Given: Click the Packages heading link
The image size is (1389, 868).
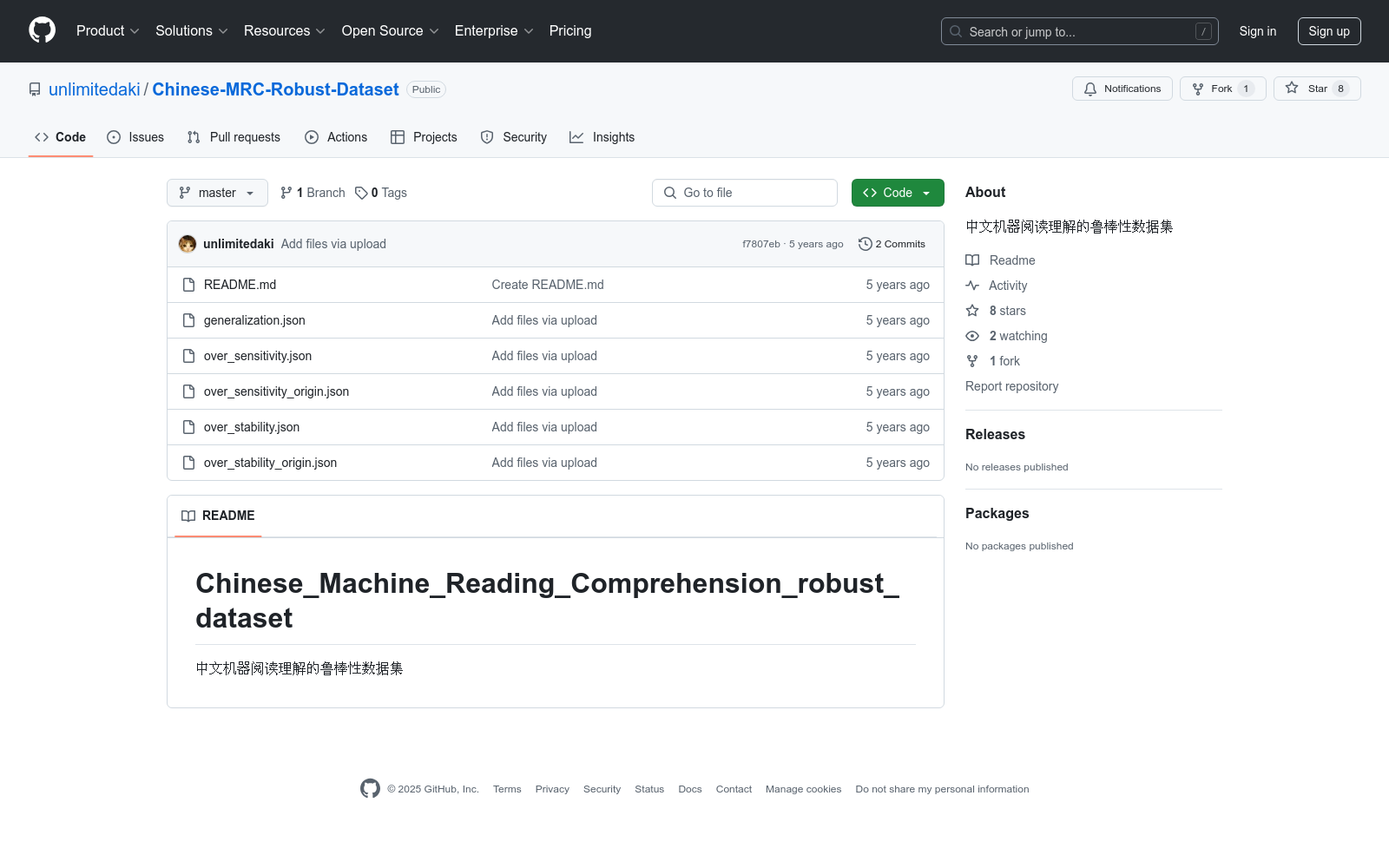Looking at the screenshot, I should tap(997, 513).
